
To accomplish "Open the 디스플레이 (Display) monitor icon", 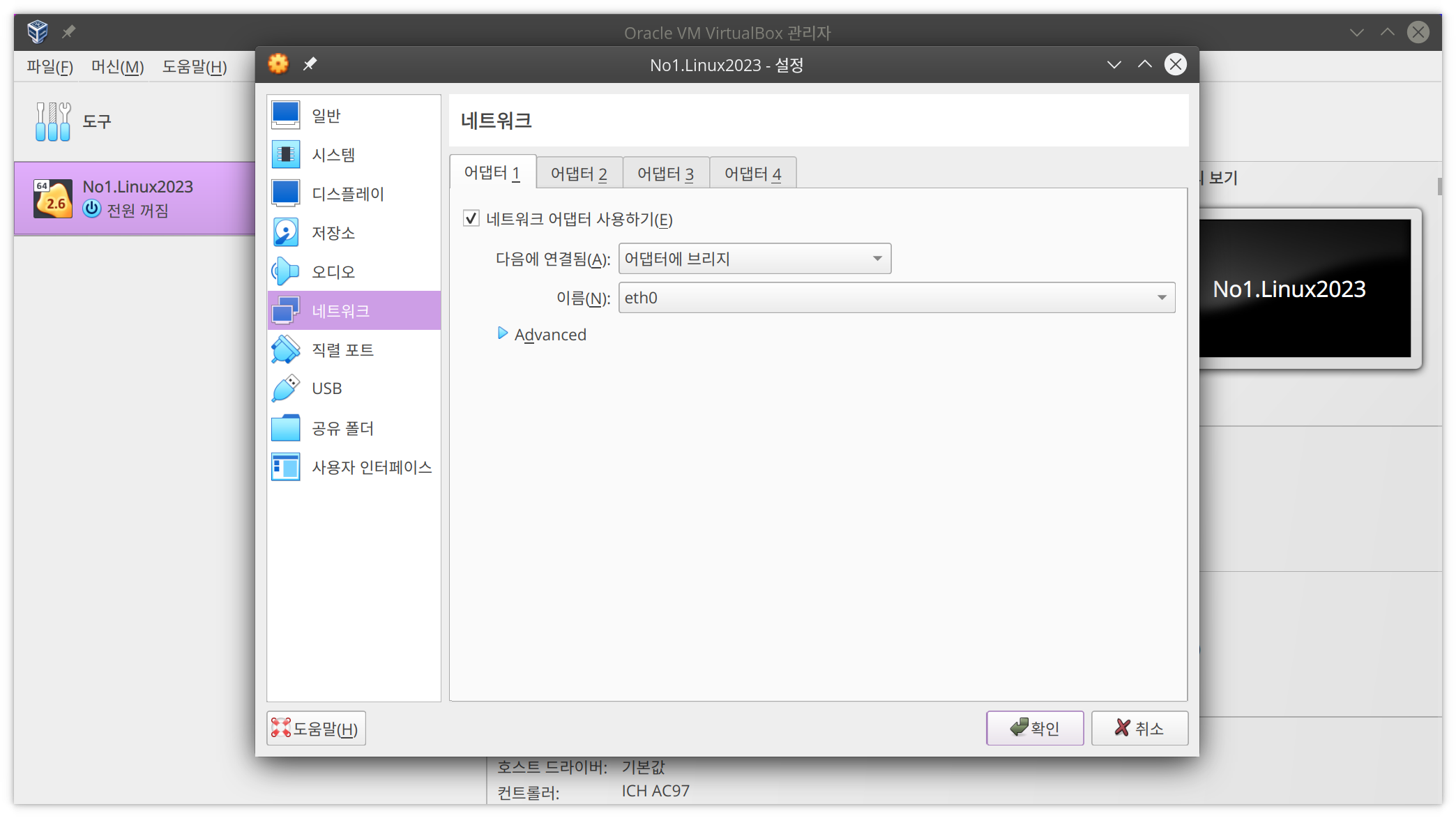I will [285, 193].
